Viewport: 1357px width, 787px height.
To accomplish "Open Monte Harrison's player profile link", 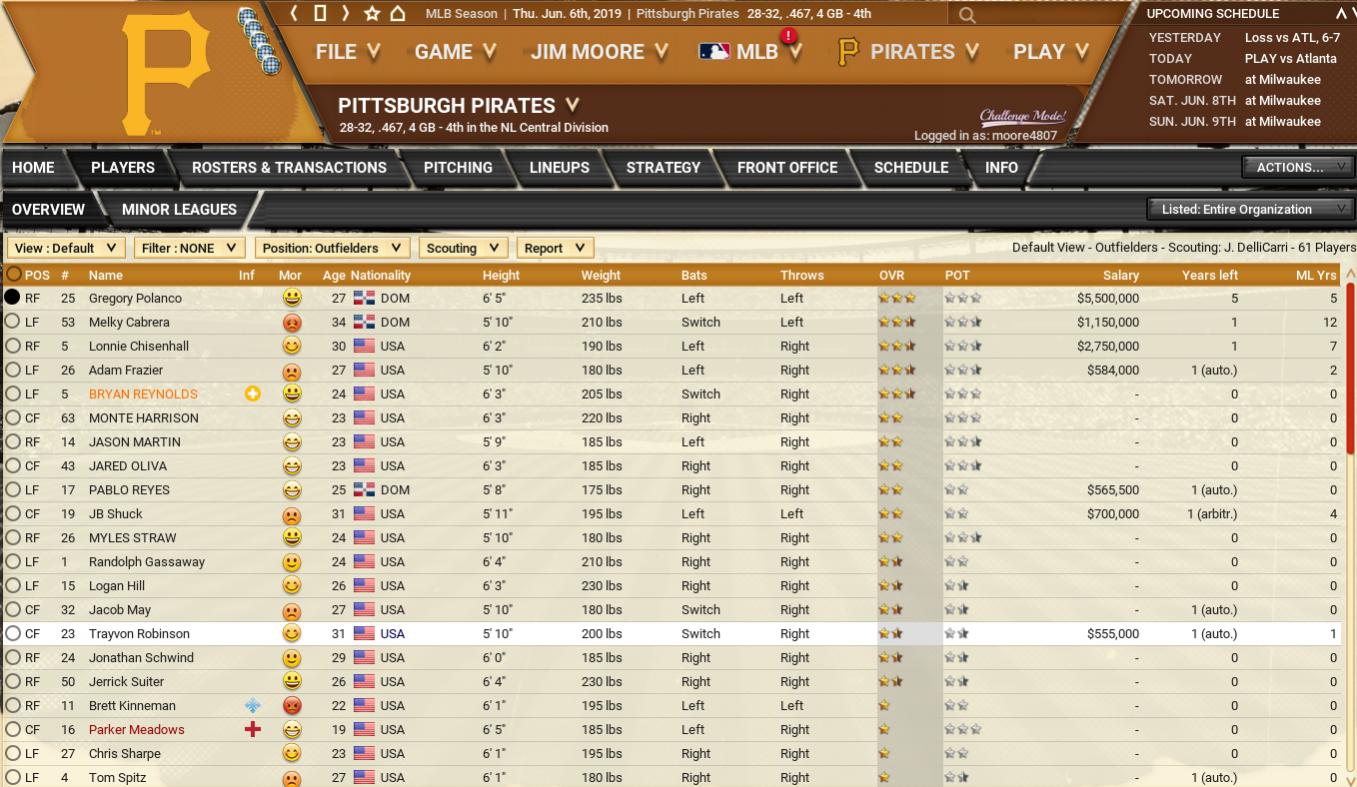I will point(143,418).
